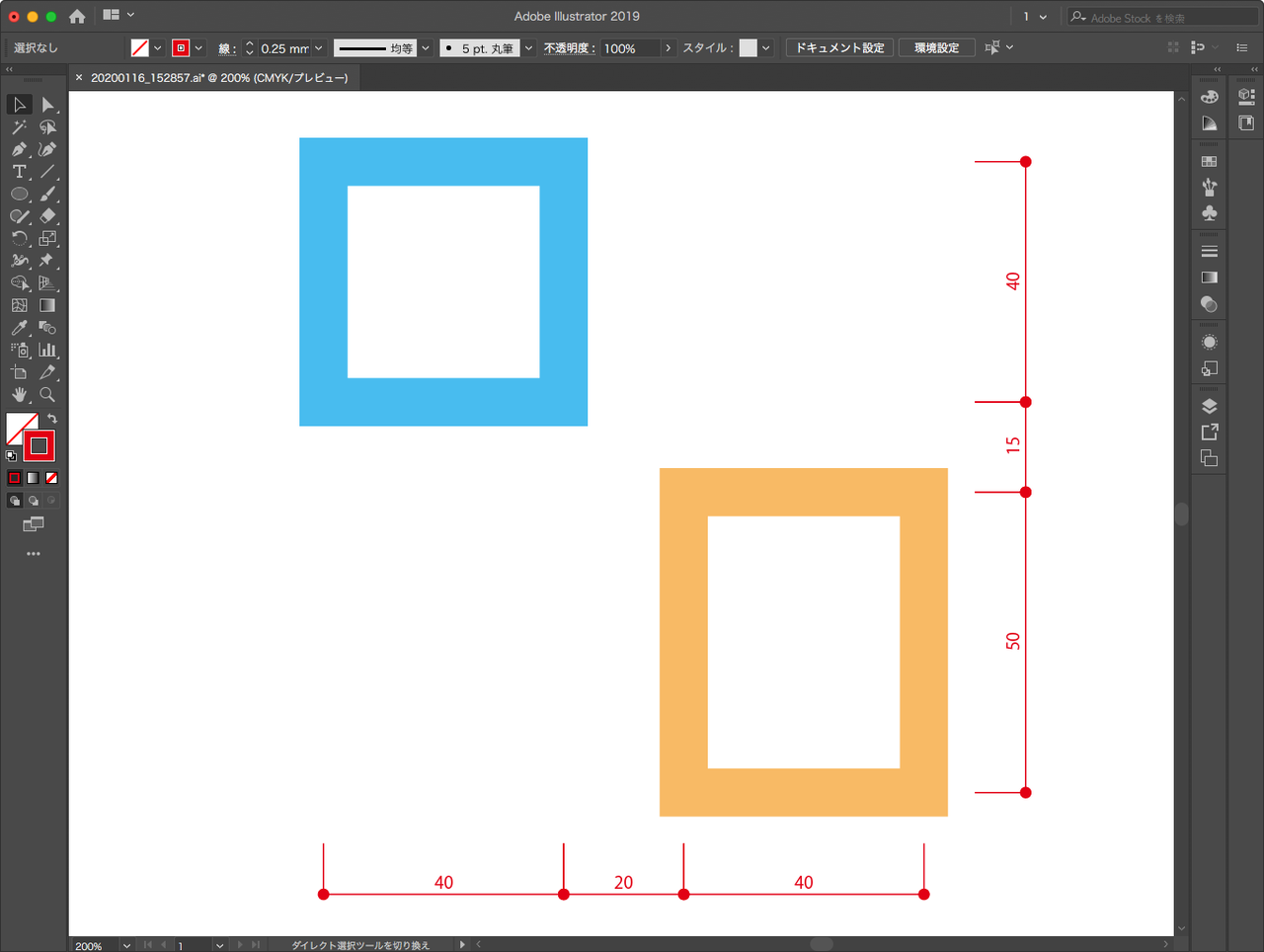Expand the opacity slider arrow
Image resolution: width=1264 pixels, height=952 pixels.
click(x=669, y=48)
